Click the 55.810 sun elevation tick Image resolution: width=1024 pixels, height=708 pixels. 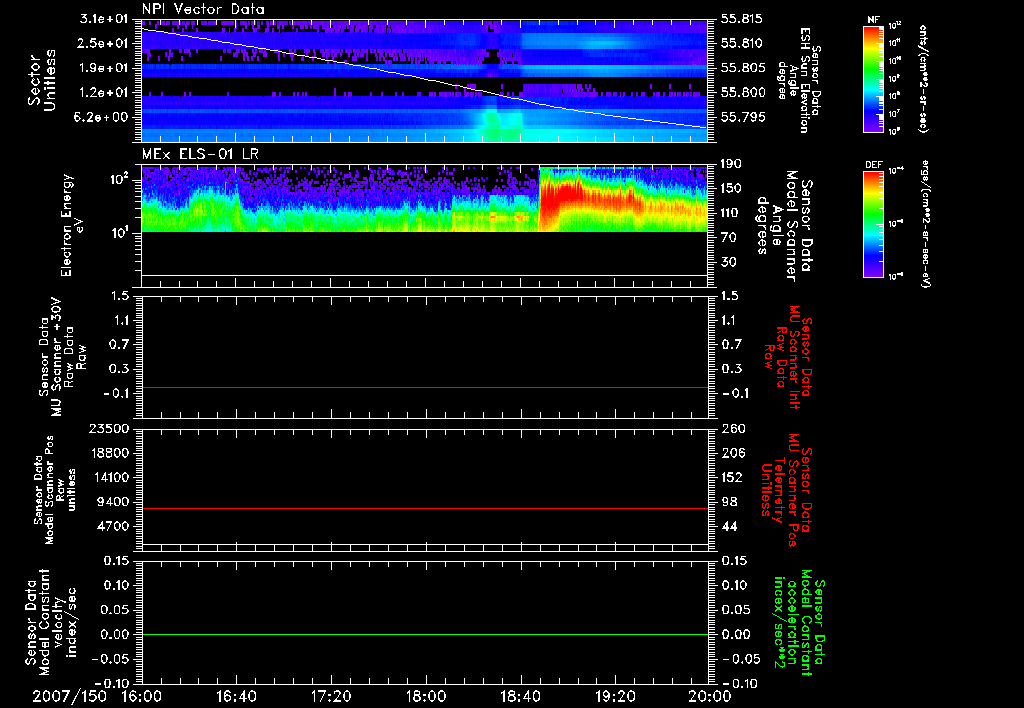741,43
